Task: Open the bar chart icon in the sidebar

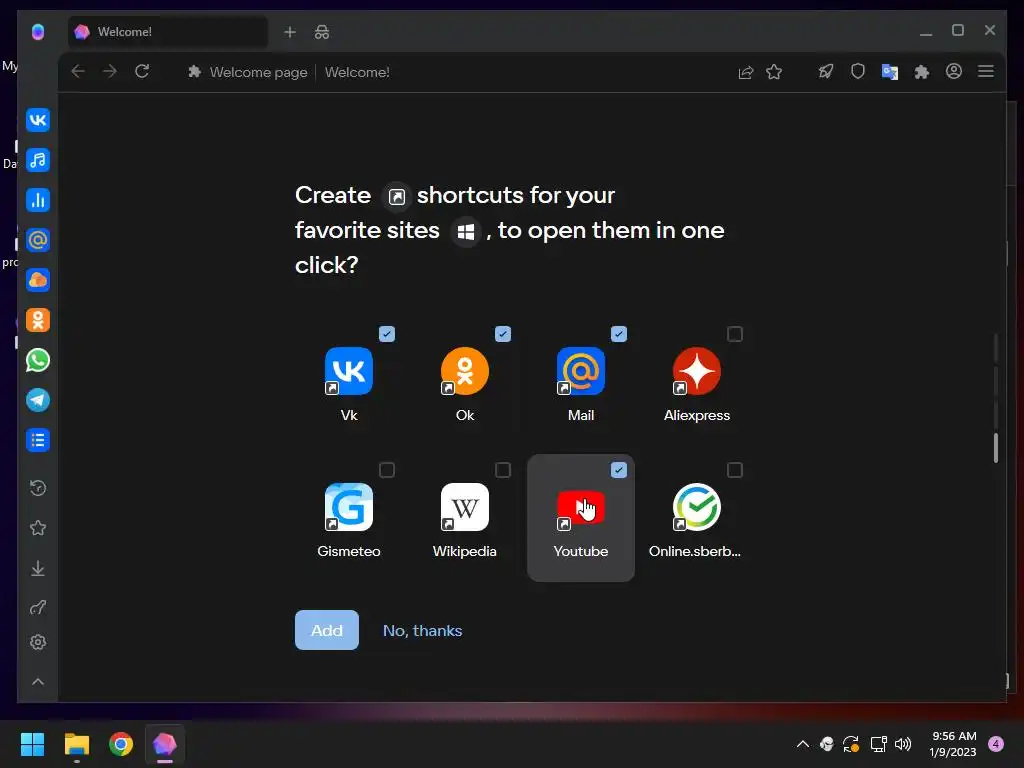Action: [x=38, y=200]
